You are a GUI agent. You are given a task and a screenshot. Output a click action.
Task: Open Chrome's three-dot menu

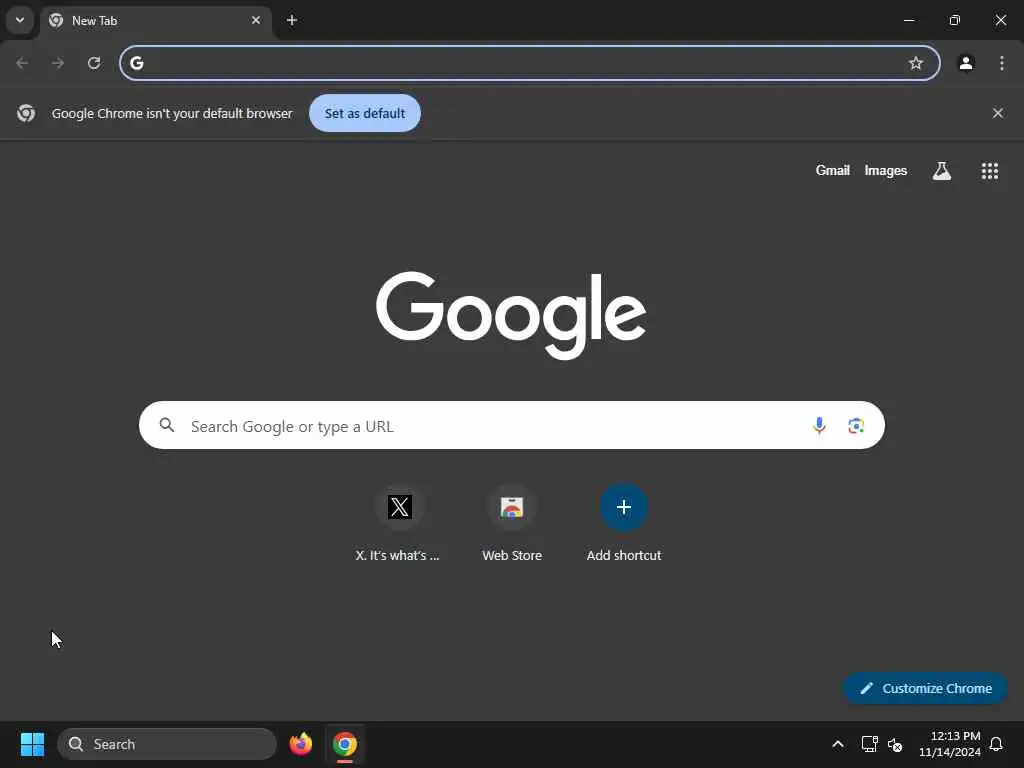pyautogui.click(x=1002, y=63)
